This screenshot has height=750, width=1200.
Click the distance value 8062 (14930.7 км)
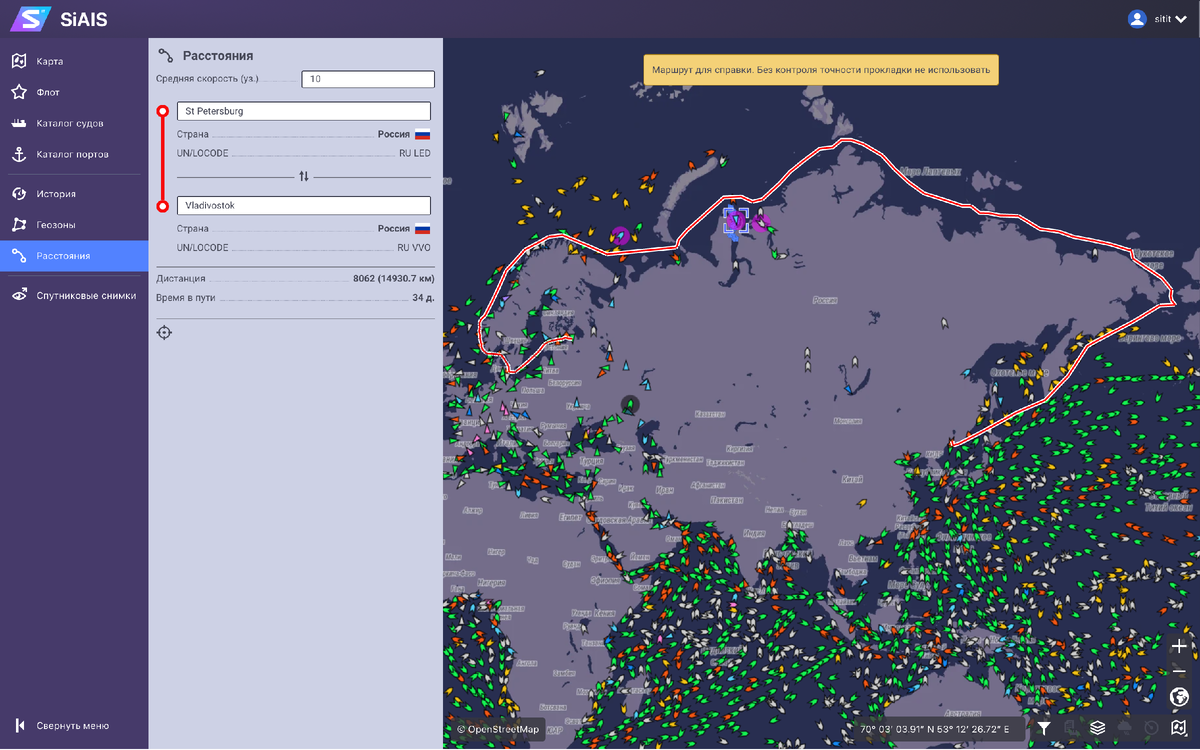point(393,279)
